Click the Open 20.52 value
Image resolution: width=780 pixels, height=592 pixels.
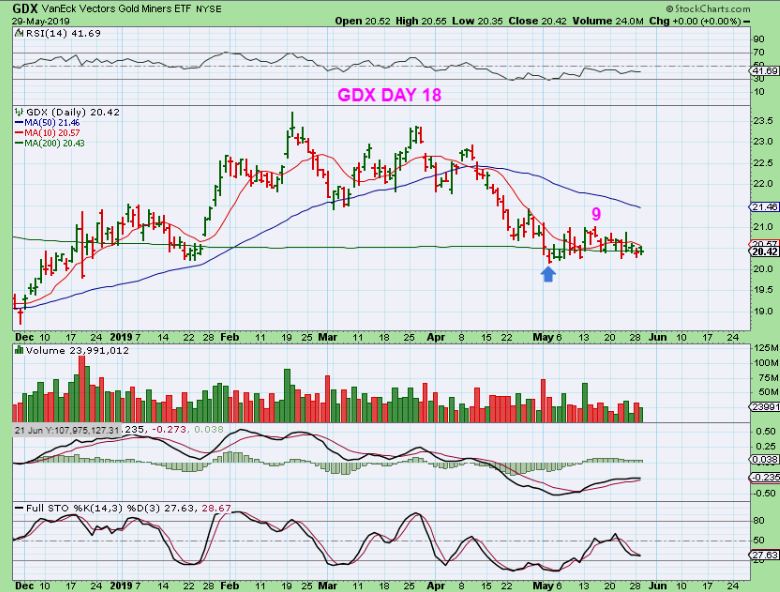[x=363, y=21]
